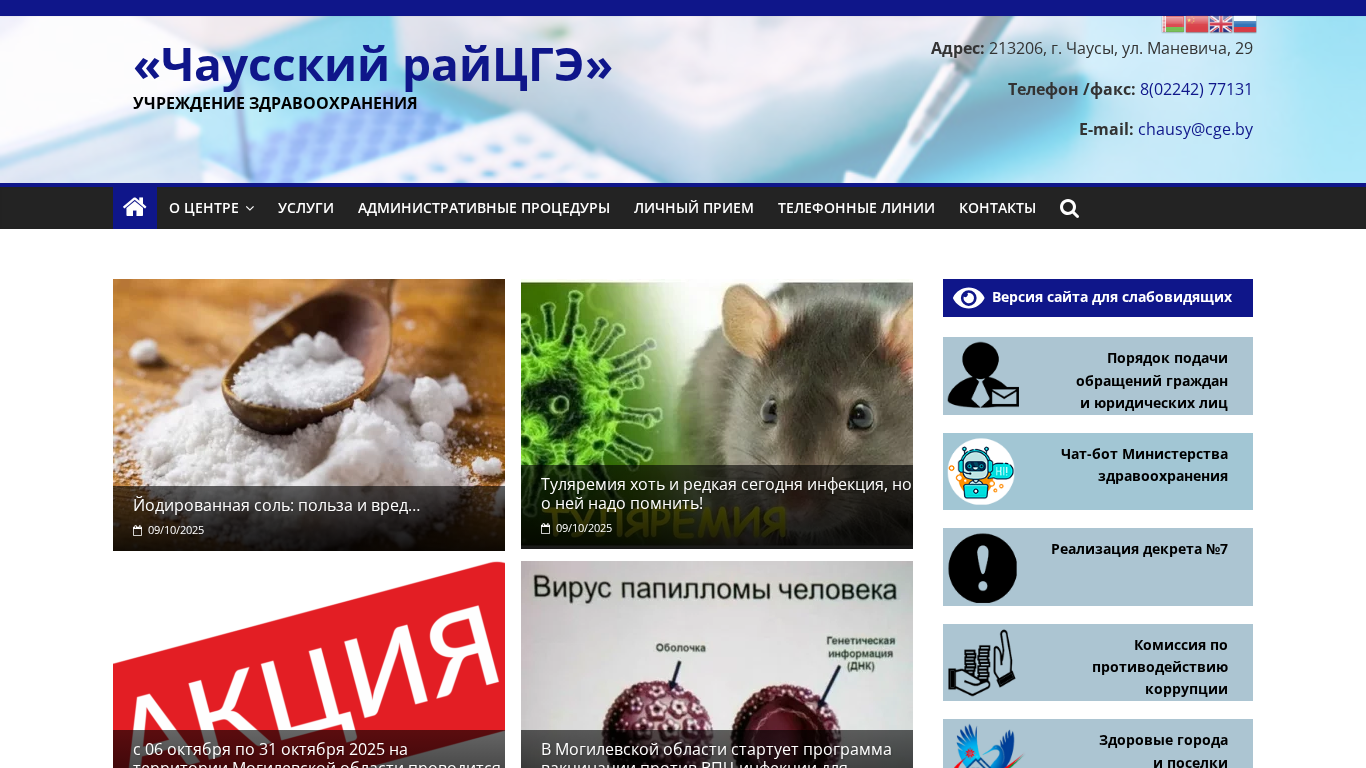Click the exclamation mark decree icon
1366x768 pixels.
point(982,567)
